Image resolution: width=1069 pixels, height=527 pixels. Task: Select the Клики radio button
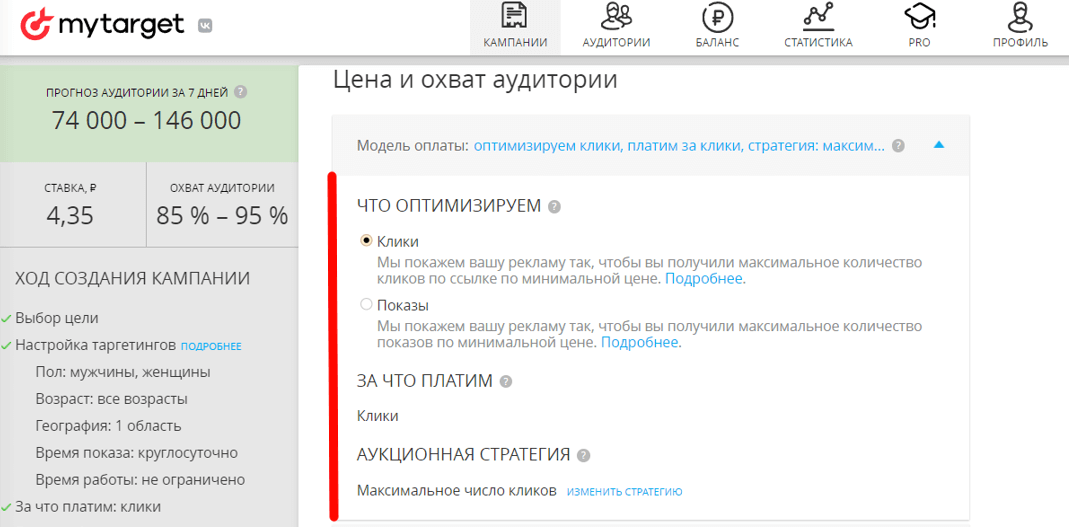tap(366, 241)
